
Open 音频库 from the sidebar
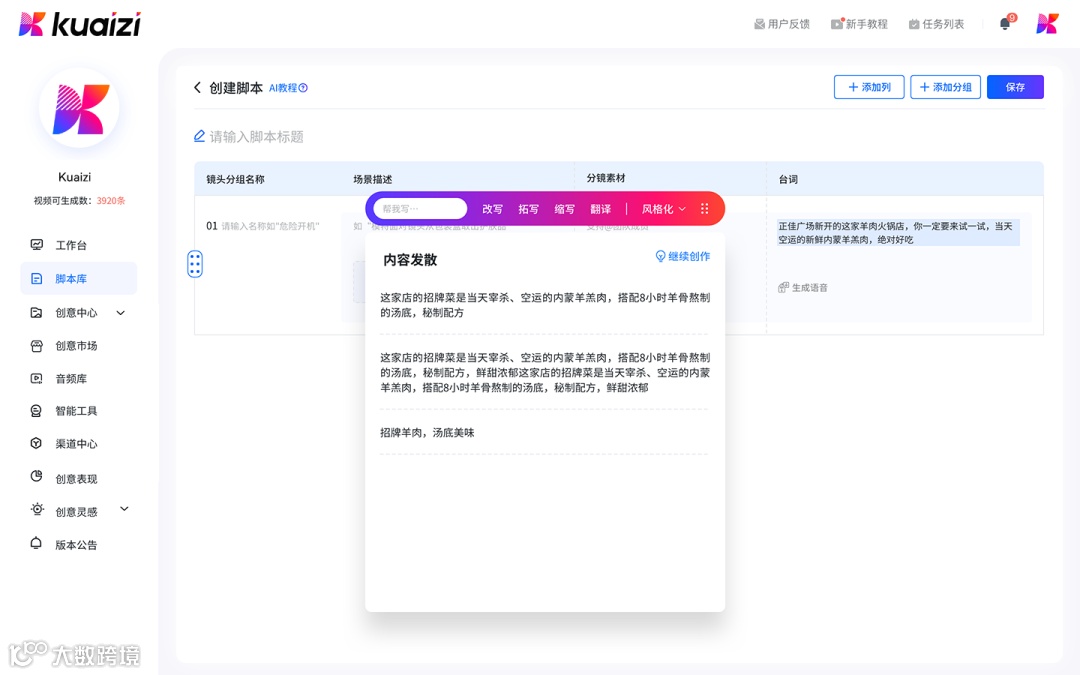click(x=75, y=378)
